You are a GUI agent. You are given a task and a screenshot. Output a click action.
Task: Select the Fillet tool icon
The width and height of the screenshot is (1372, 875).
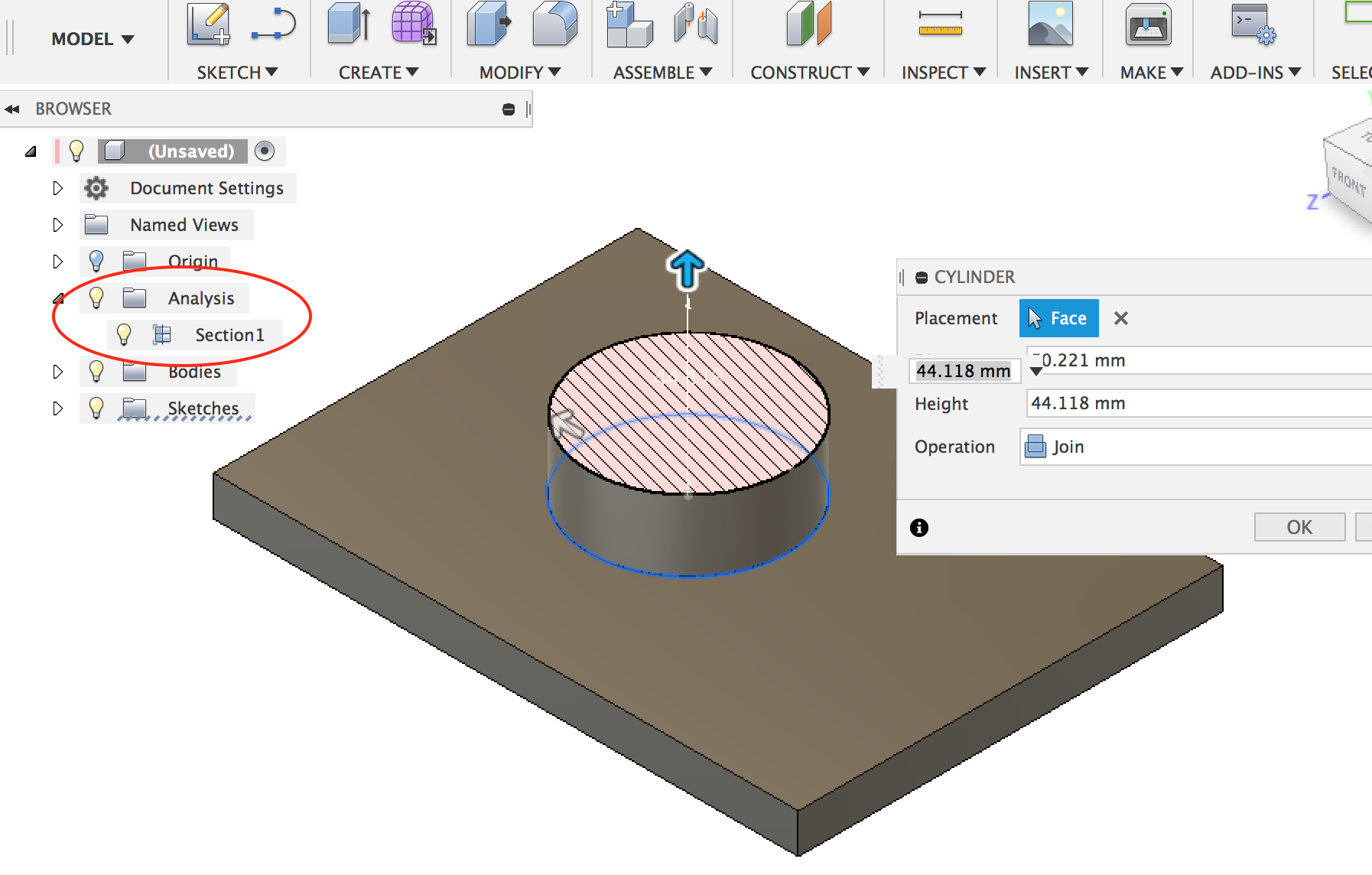pyautogui.click(x=554, y=24)
